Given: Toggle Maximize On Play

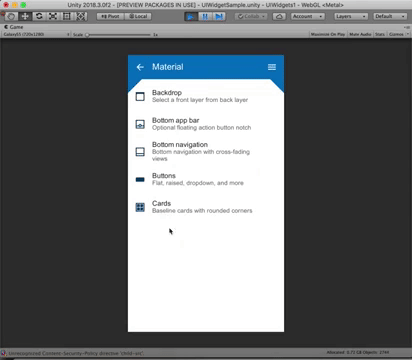Looking at the screenshot, I should pyautogui.click(x=328, y=34).
